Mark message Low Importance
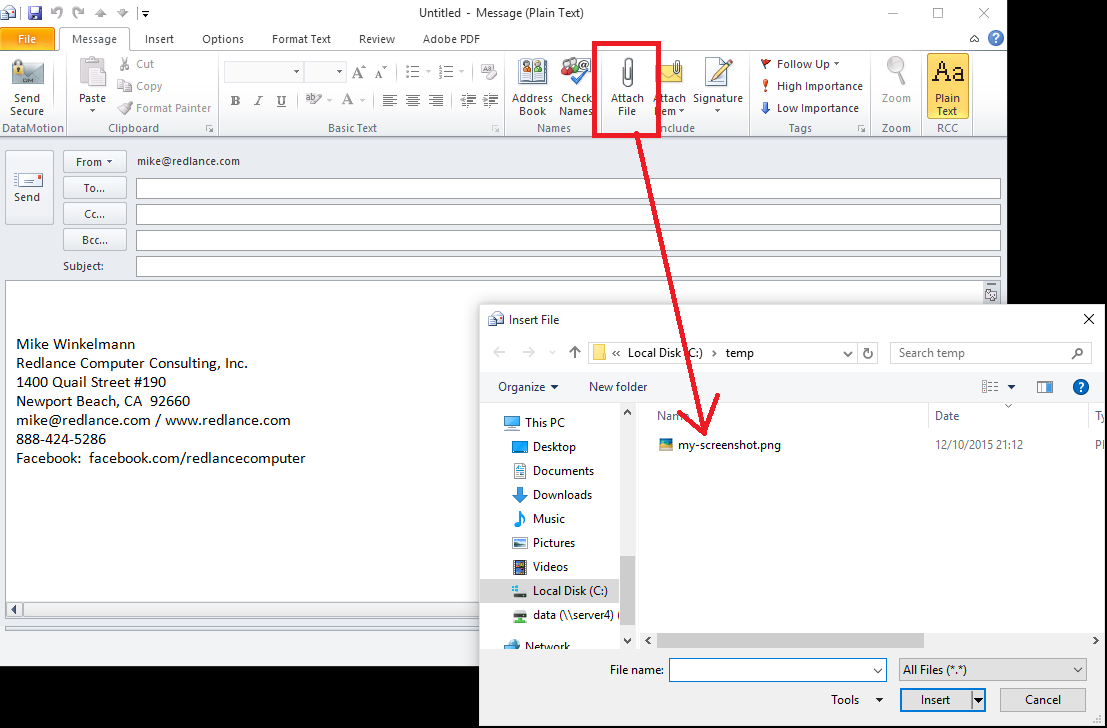 tap(809, 108)
